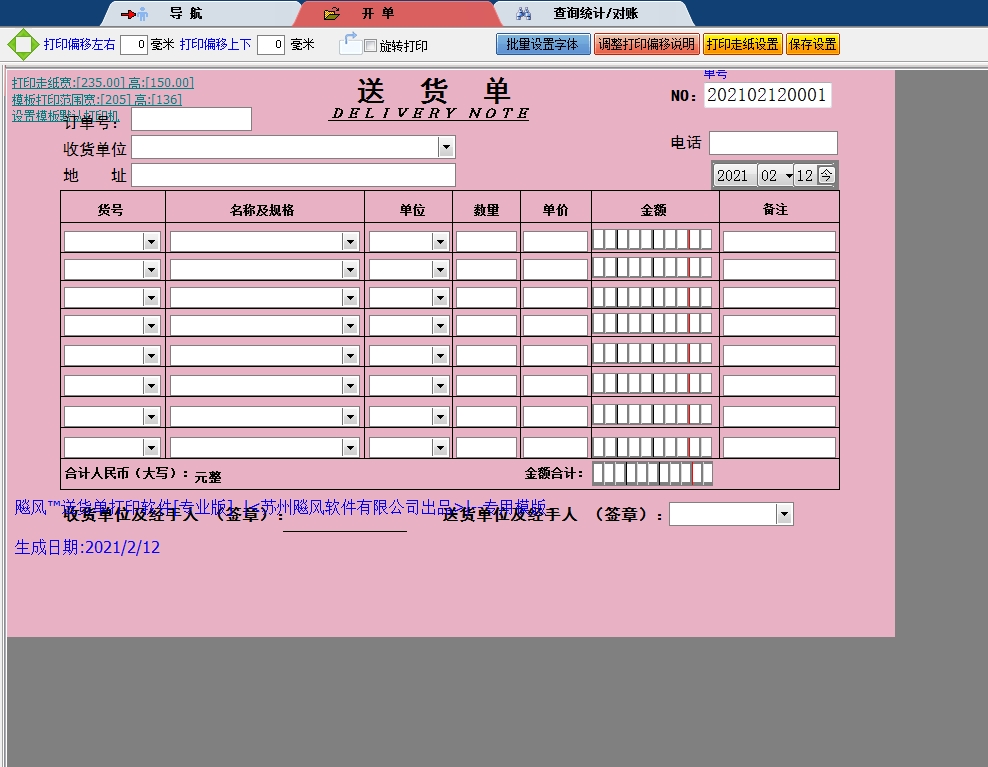Open the month dropdown in date field
The width and height of the screenshot is (988, 767).
(788, 176)
